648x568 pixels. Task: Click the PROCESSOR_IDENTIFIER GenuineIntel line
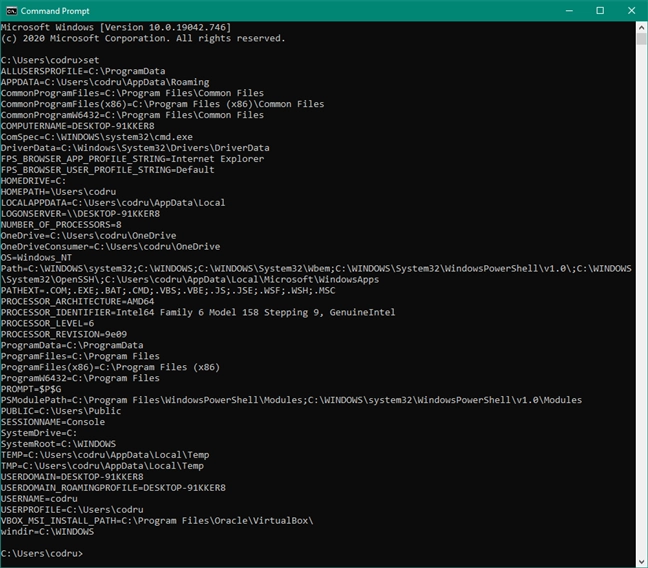pos(198,312)
